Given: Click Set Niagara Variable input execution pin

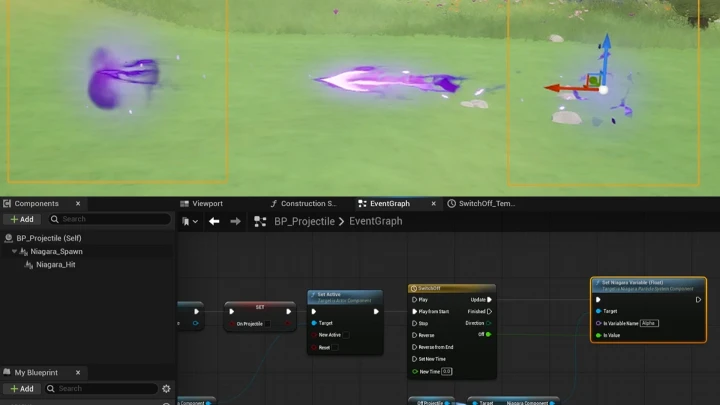Looking at the screenshot, I should coord(598,300).
